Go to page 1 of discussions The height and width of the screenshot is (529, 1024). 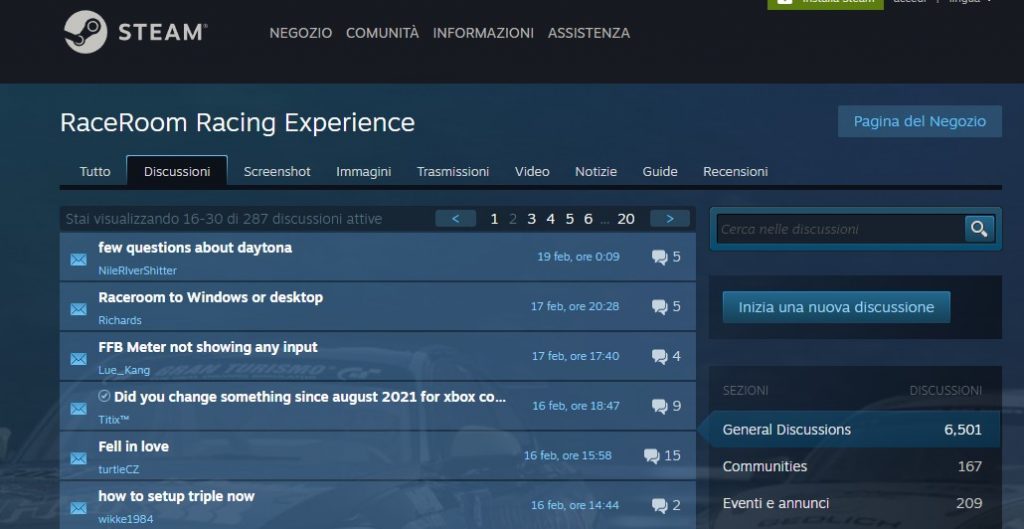tap(494, 219)
